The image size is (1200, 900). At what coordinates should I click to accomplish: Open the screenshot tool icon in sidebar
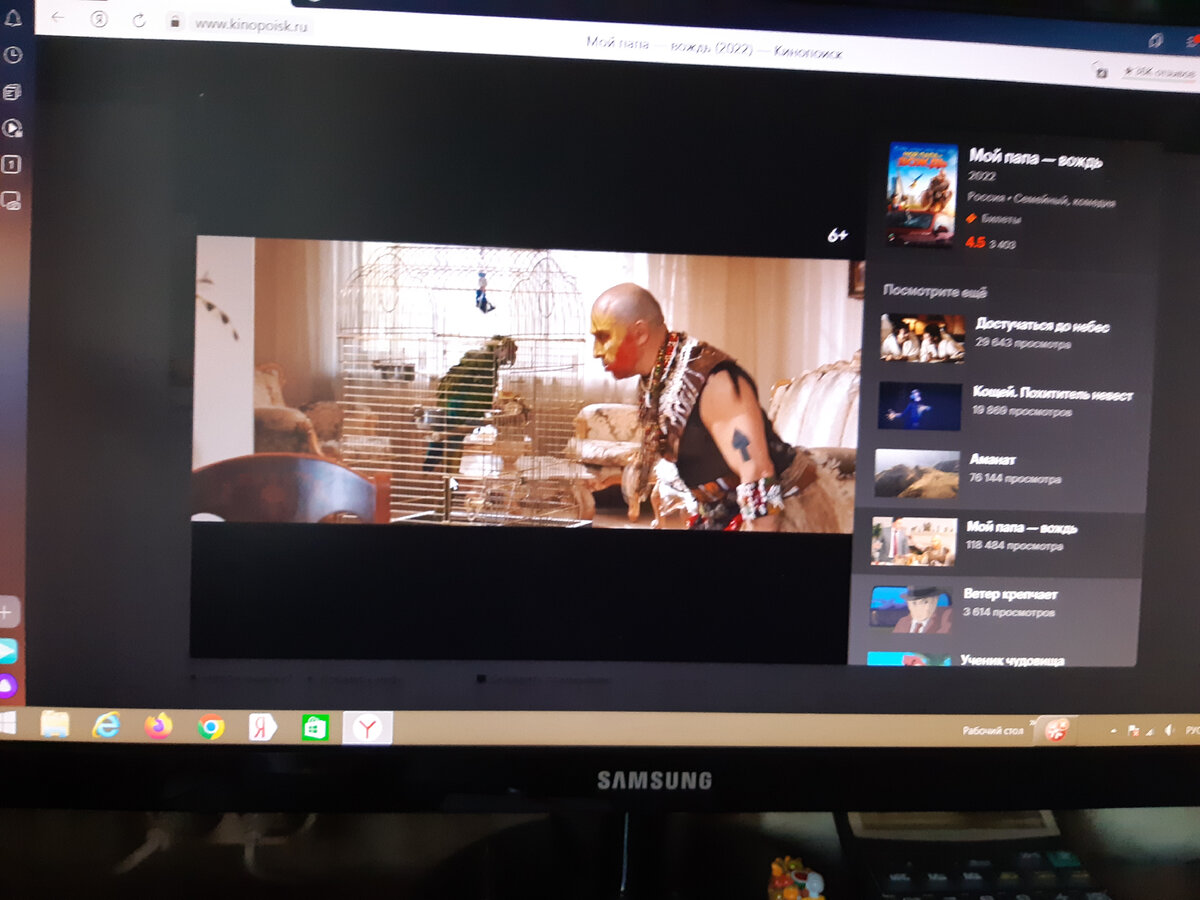[x=12, y=200]
